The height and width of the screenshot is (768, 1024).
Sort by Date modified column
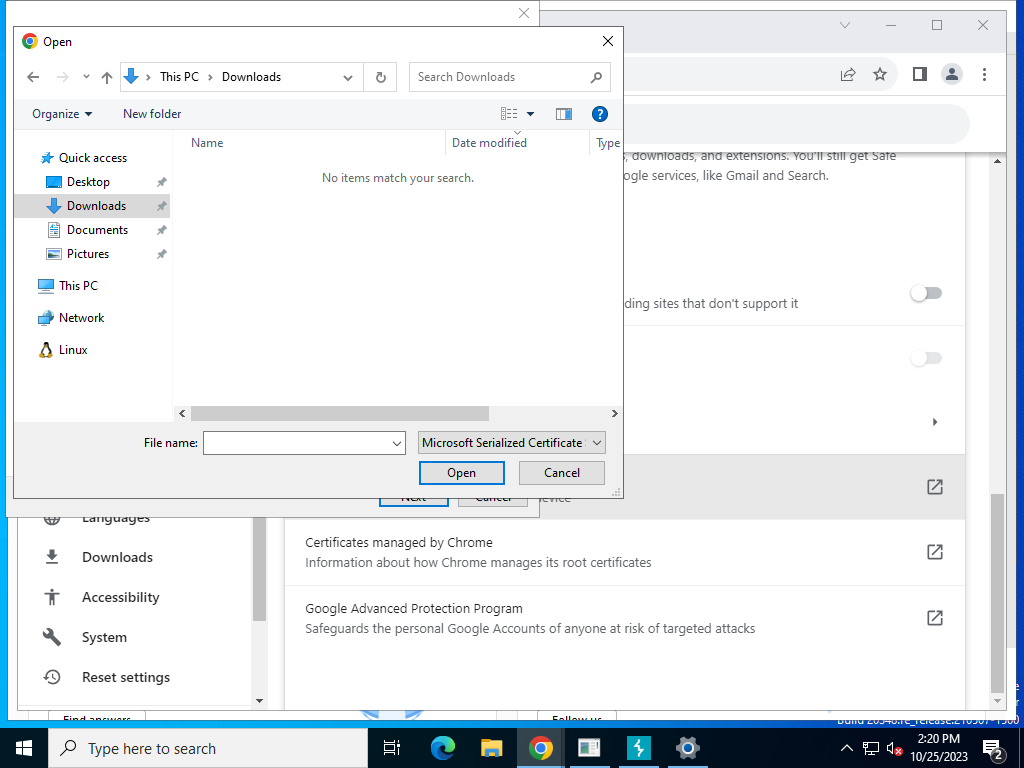tap(489, 142)
